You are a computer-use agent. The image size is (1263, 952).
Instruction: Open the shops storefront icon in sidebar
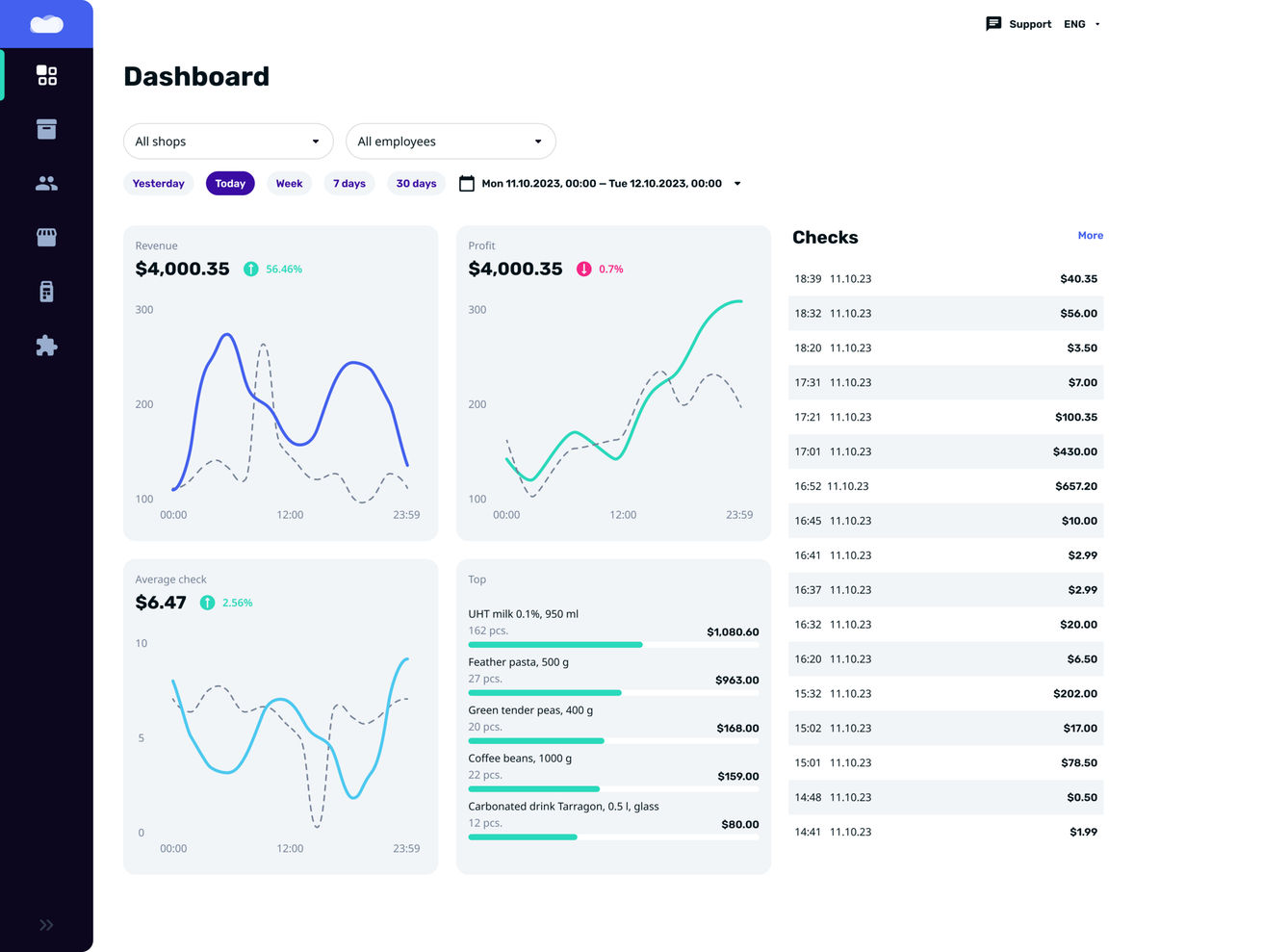46,237
